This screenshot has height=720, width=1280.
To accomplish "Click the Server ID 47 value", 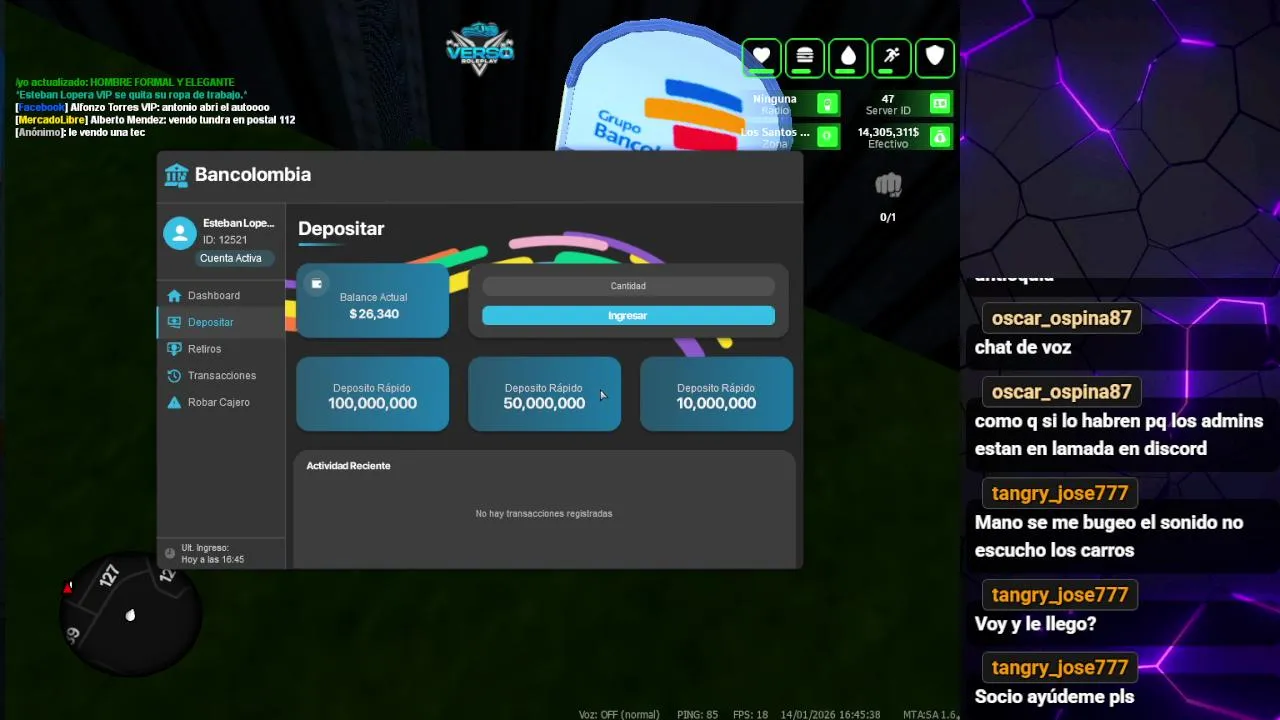I will (x=888, y=99).
